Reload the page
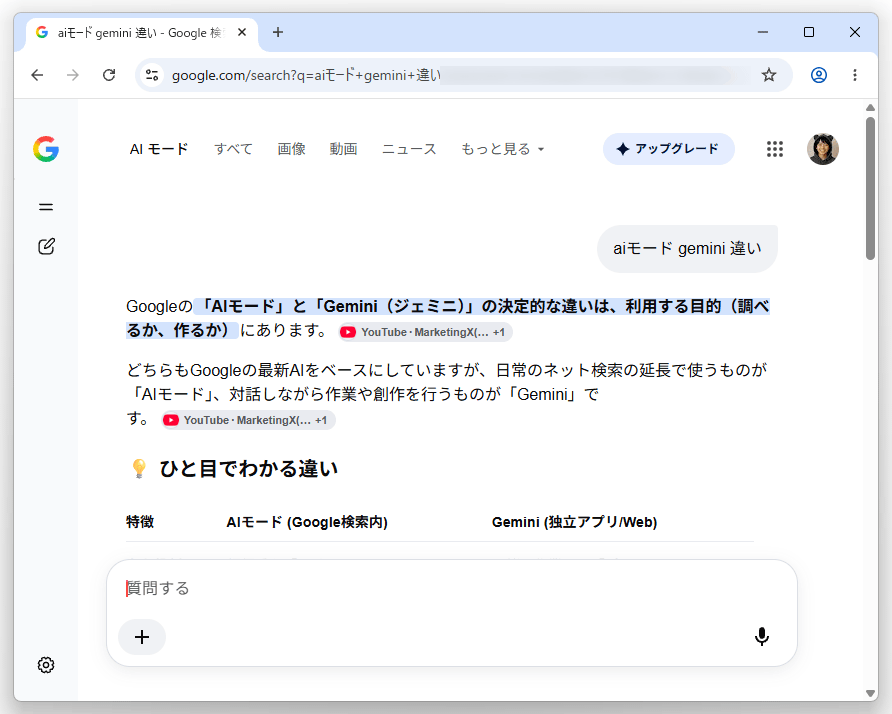The height and width of the screenshot is (714, 892). pos(109,75)
